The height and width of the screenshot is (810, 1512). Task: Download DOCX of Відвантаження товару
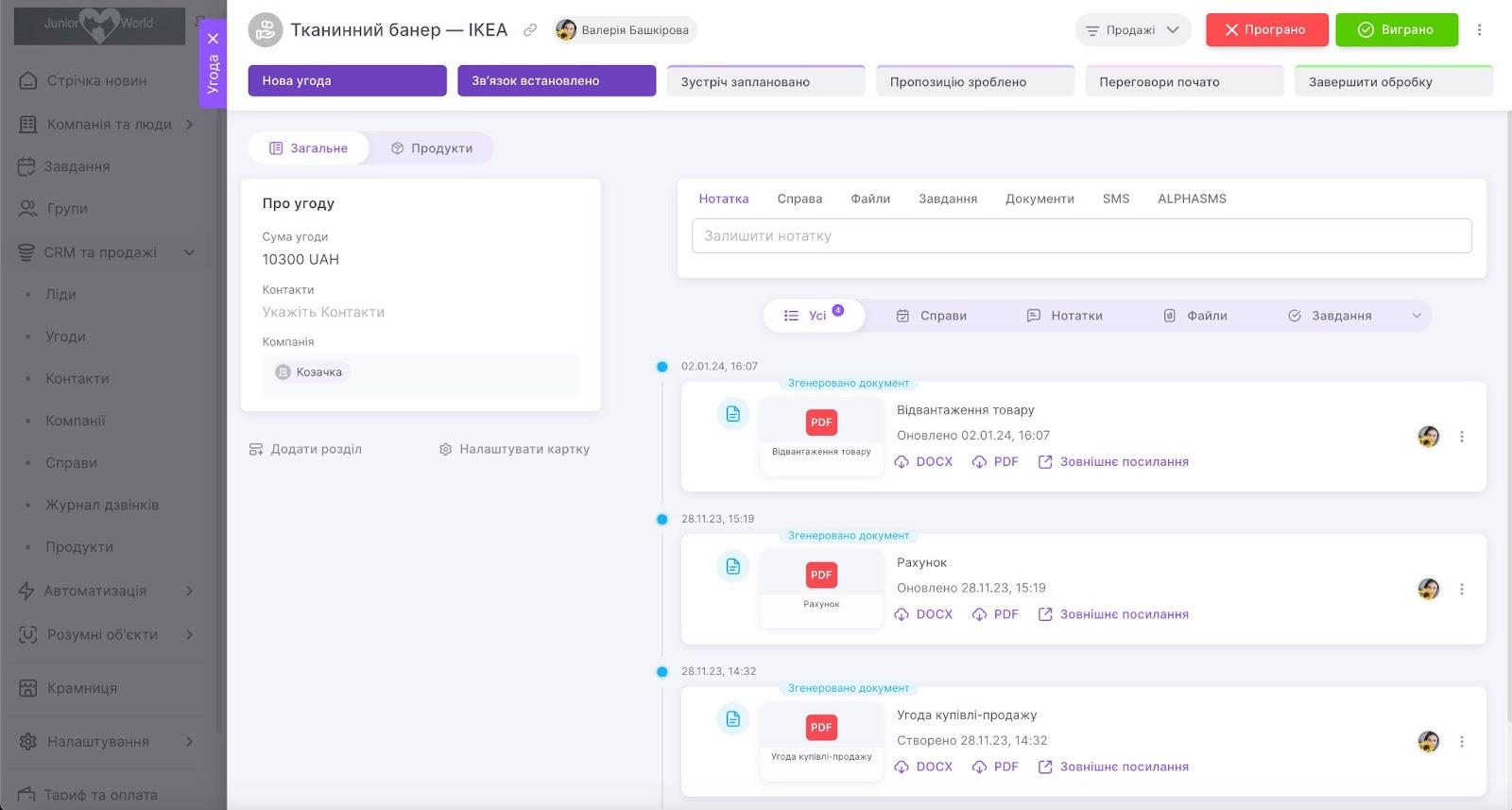pos(923,461)
